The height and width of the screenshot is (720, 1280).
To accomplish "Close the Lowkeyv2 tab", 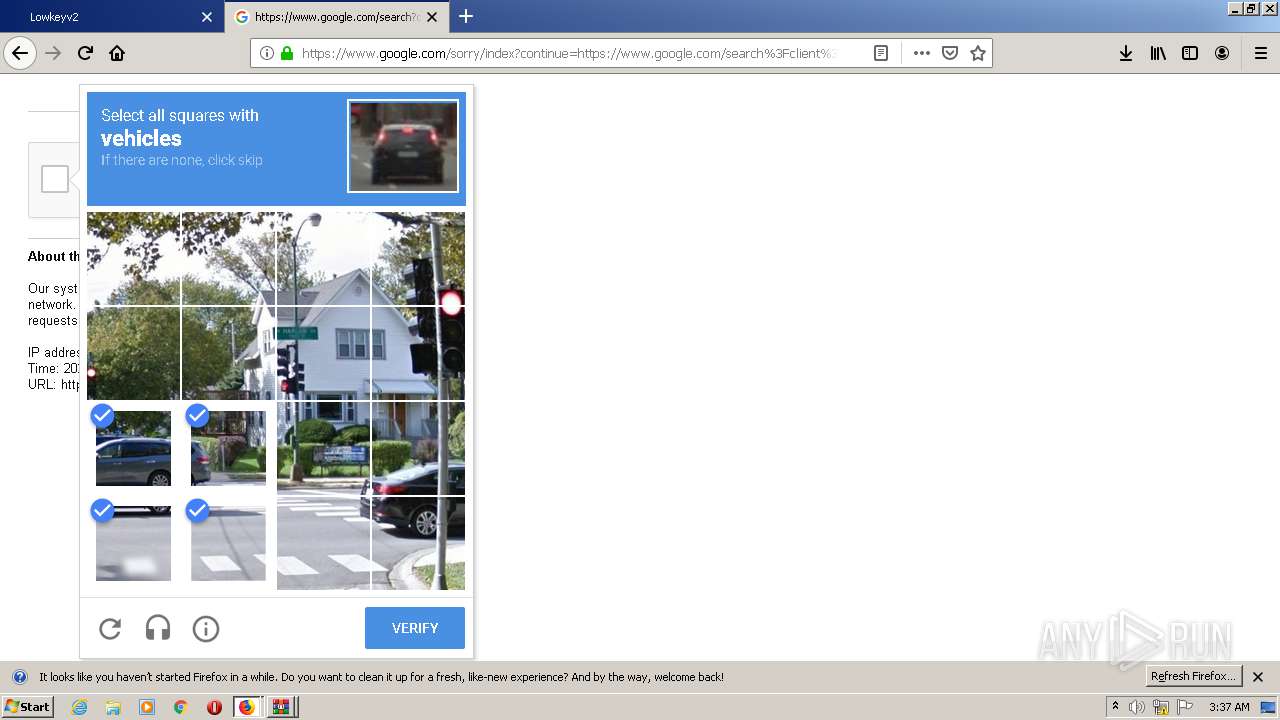I will (x=207, y=17).
